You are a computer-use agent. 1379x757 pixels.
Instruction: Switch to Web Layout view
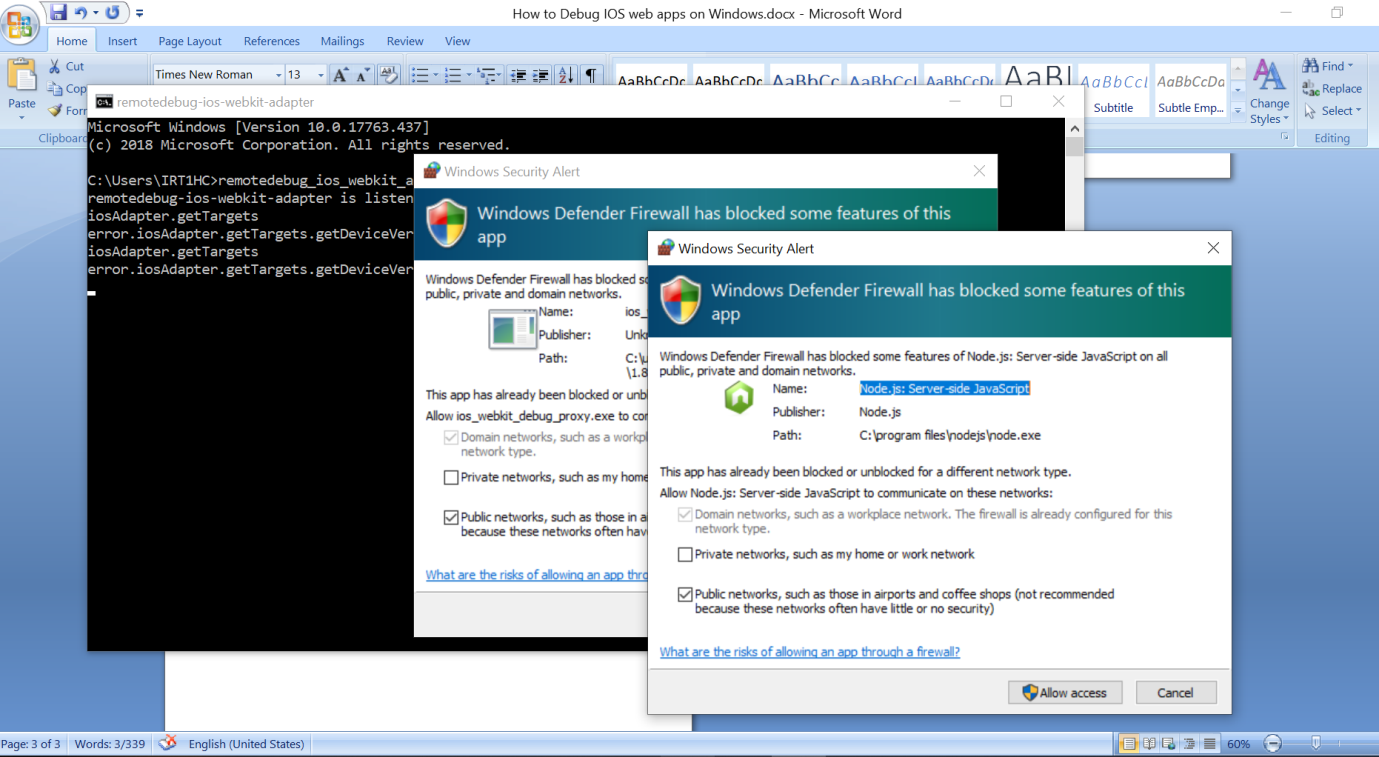tap(1170, 744)
